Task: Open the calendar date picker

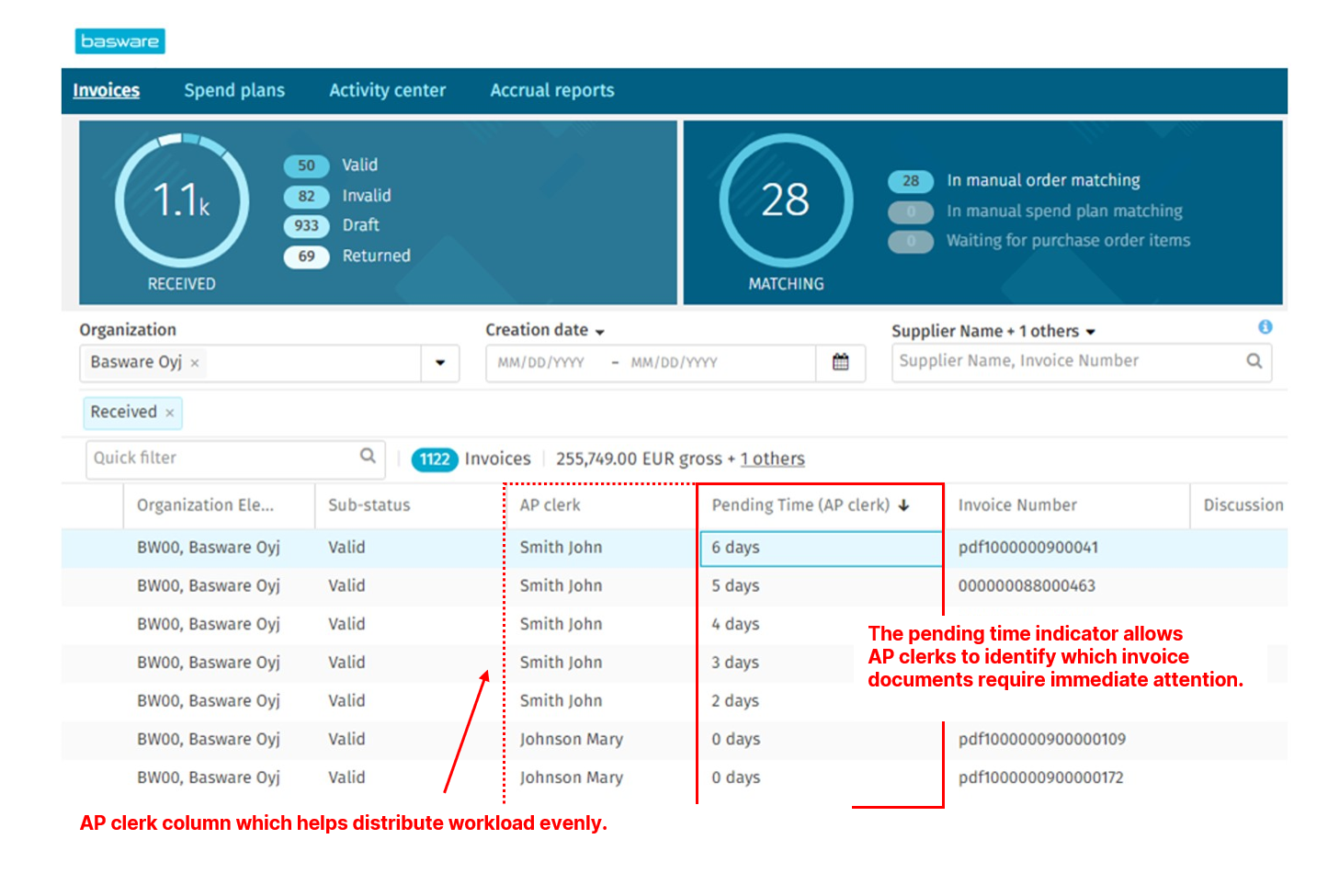Action: point(841,363)
